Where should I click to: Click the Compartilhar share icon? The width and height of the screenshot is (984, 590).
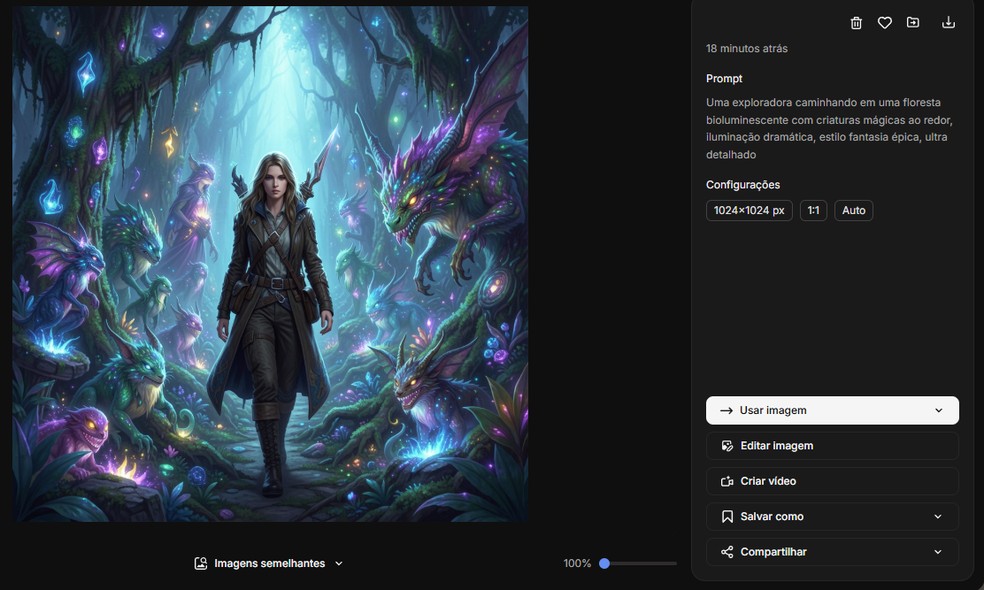tap(727, 552)
